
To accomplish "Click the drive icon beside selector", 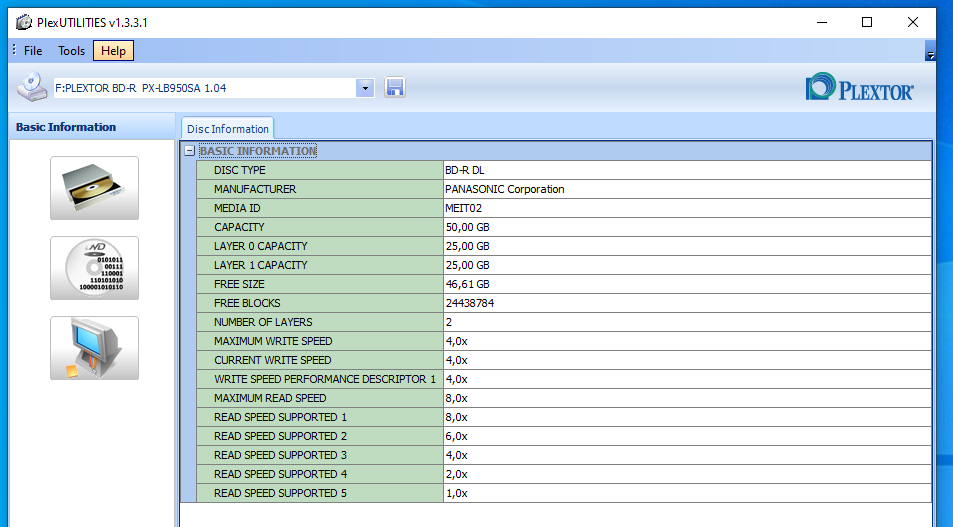I will [x=32, y=87].
